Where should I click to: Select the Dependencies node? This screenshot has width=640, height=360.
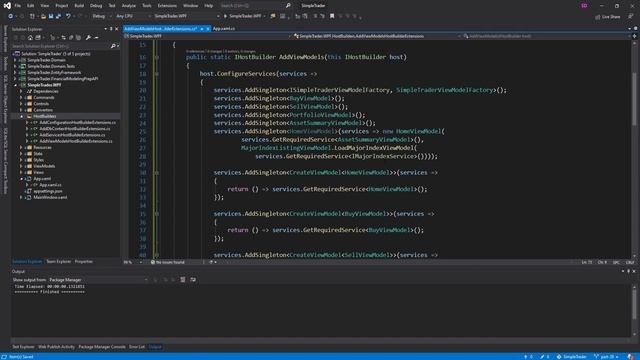click(46, 91)
